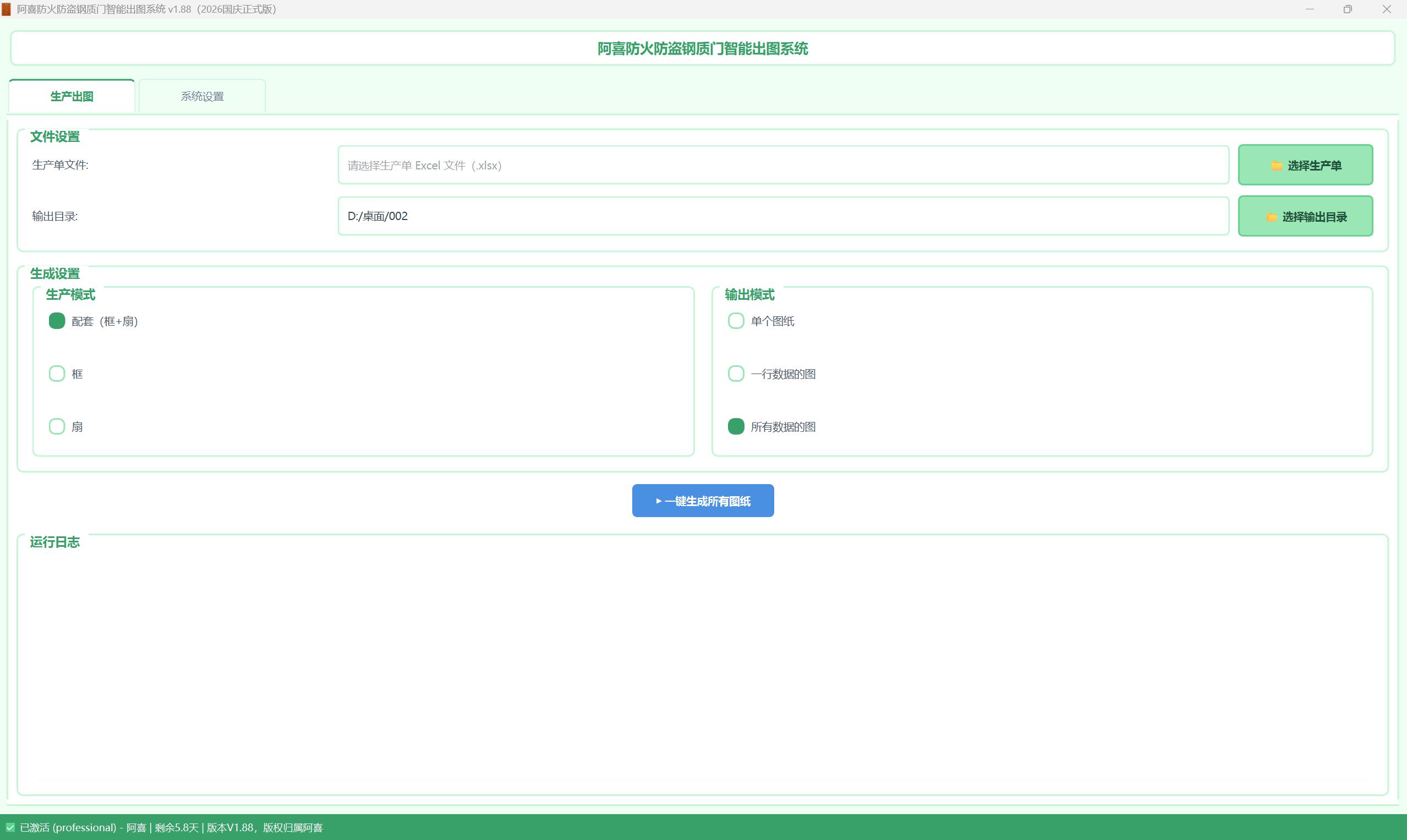Viewport: 1407px width, 840px height.
Task: Click the folder icon on 选择生产单 button
Action: pyautogui.click(x=1277, y=166)
